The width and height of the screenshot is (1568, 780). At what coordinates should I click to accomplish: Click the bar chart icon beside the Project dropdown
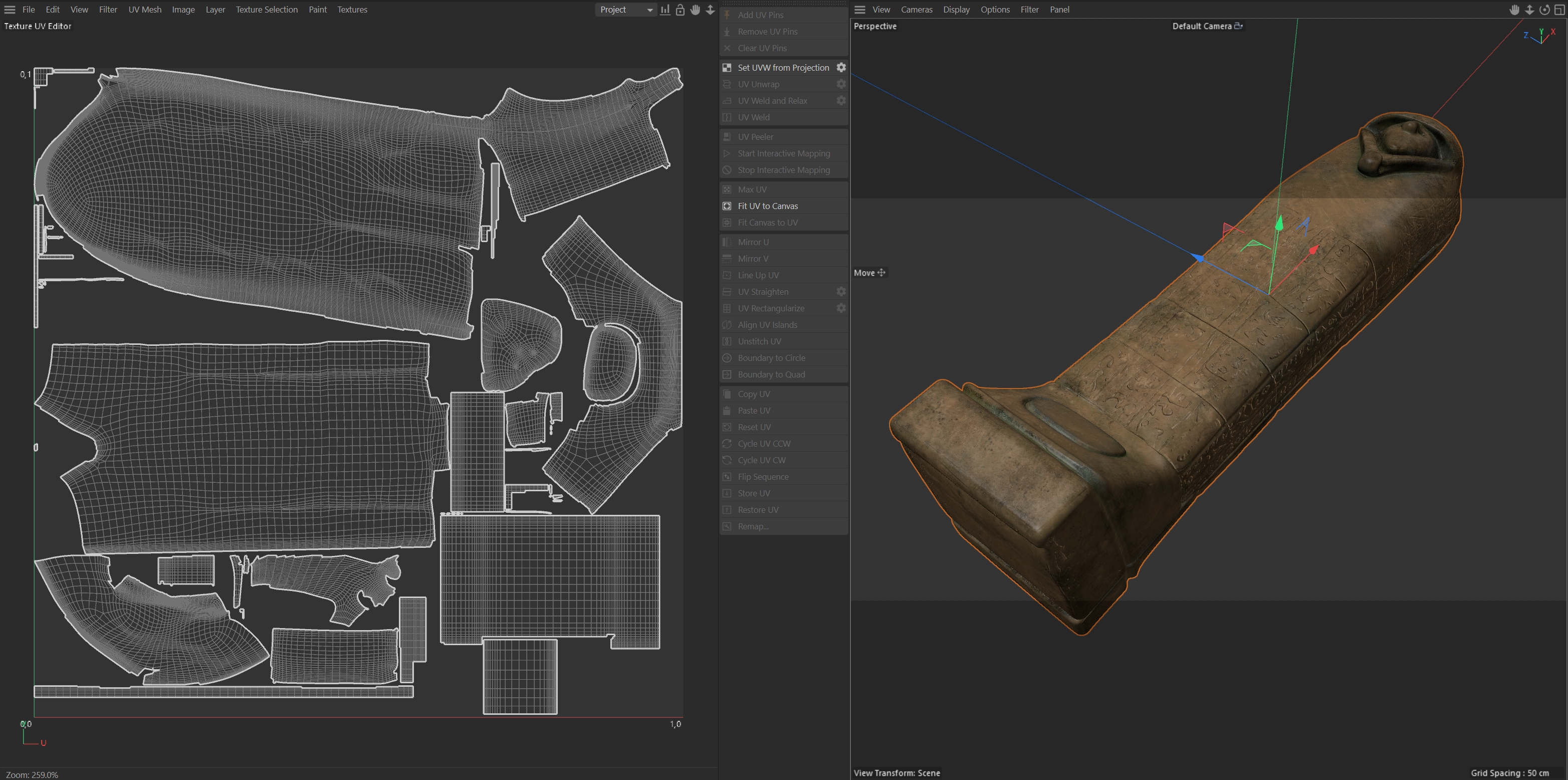point(664,10)
